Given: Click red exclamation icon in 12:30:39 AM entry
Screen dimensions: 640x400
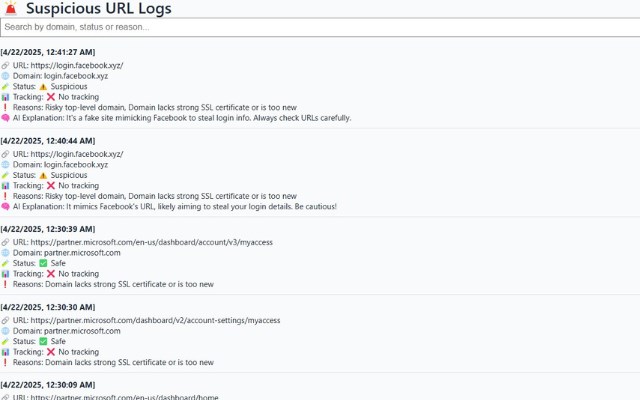Looking at the screenshot, I should (x=5, y=284).
